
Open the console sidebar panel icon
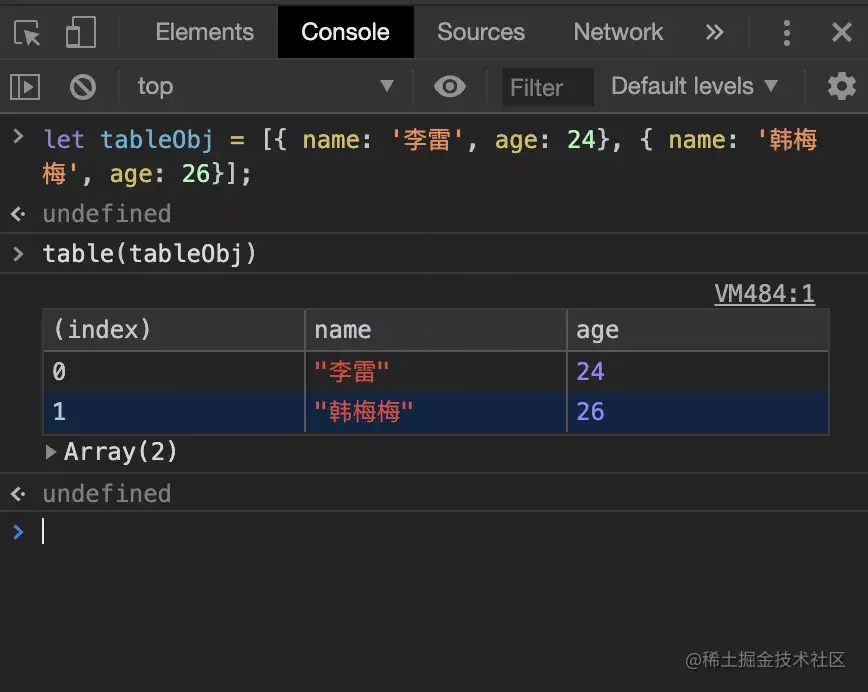(25, 87)
